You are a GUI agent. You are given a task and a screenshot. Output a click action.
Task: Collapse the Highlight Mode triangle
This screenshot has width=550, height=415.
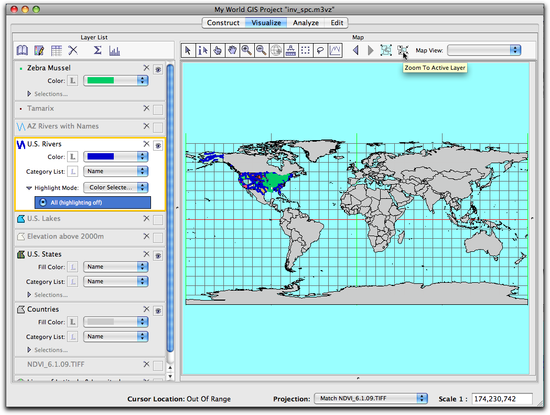pos(29,188)
